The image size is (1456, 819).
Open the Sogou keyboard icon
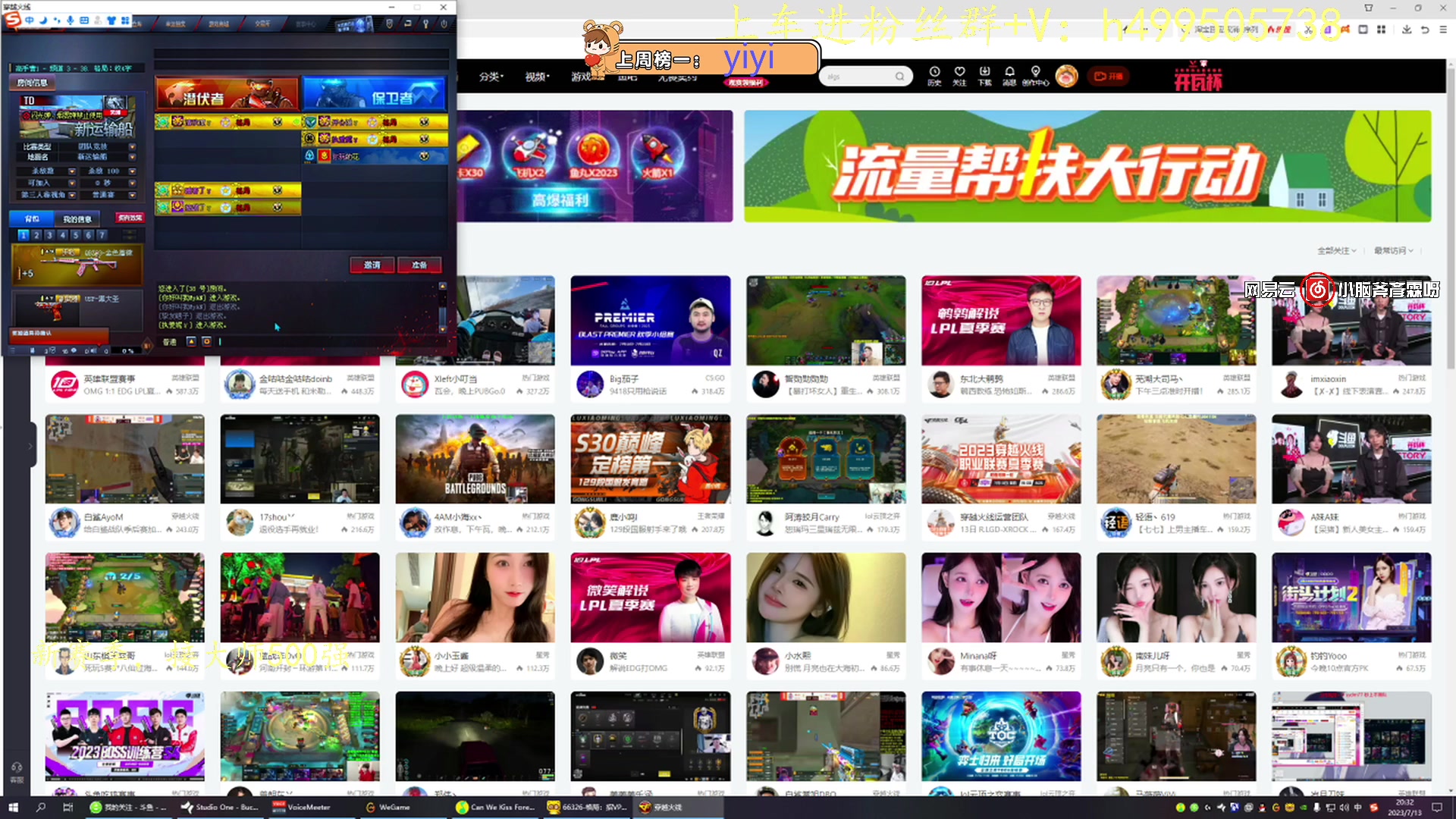coord(84,20)
